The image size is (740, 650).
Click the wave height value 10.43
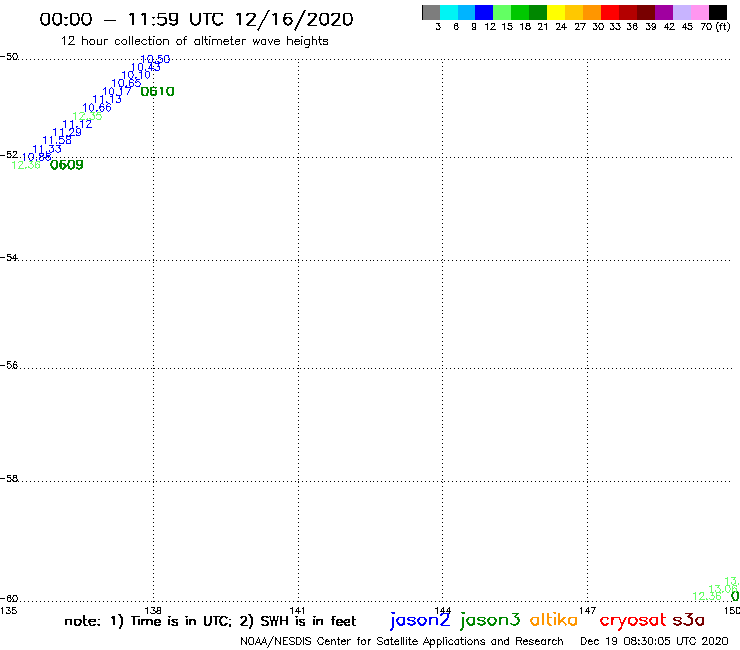pos(146,67)
